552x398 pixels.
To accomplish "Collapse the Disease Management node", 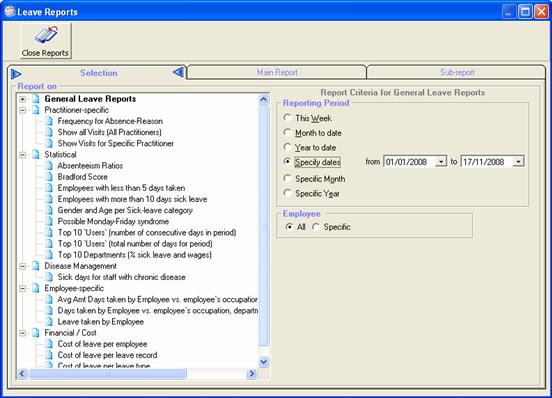I will 23,266.
